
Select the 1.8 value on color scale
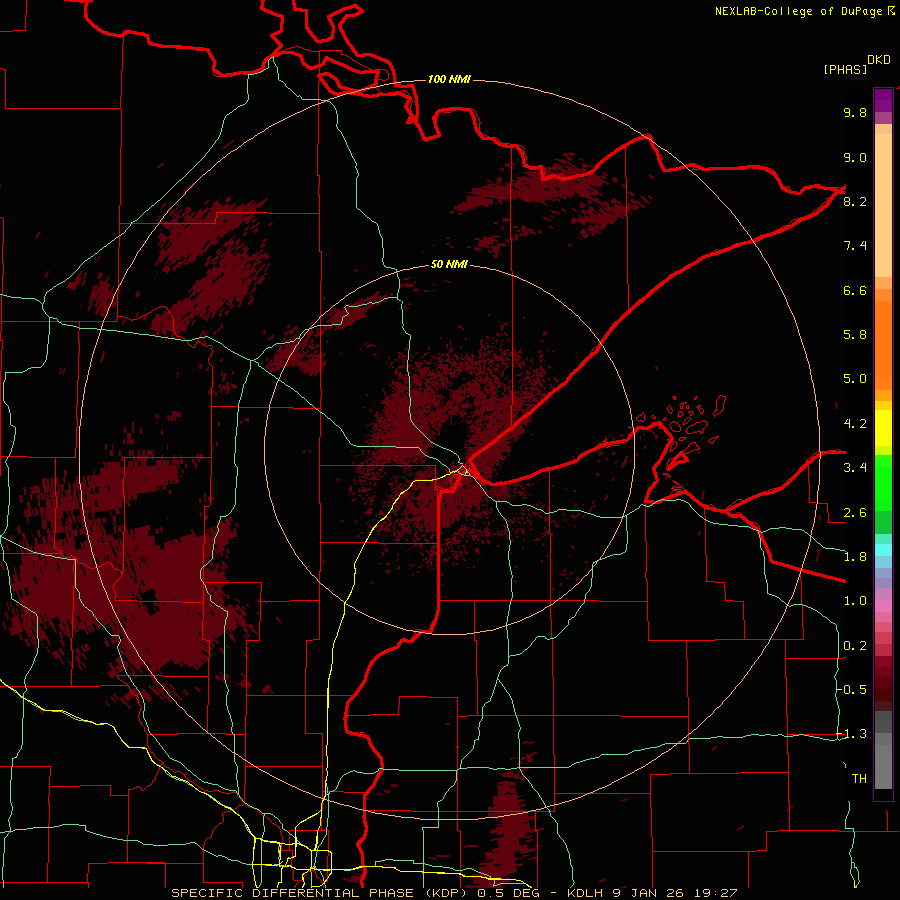click(855, 557)
